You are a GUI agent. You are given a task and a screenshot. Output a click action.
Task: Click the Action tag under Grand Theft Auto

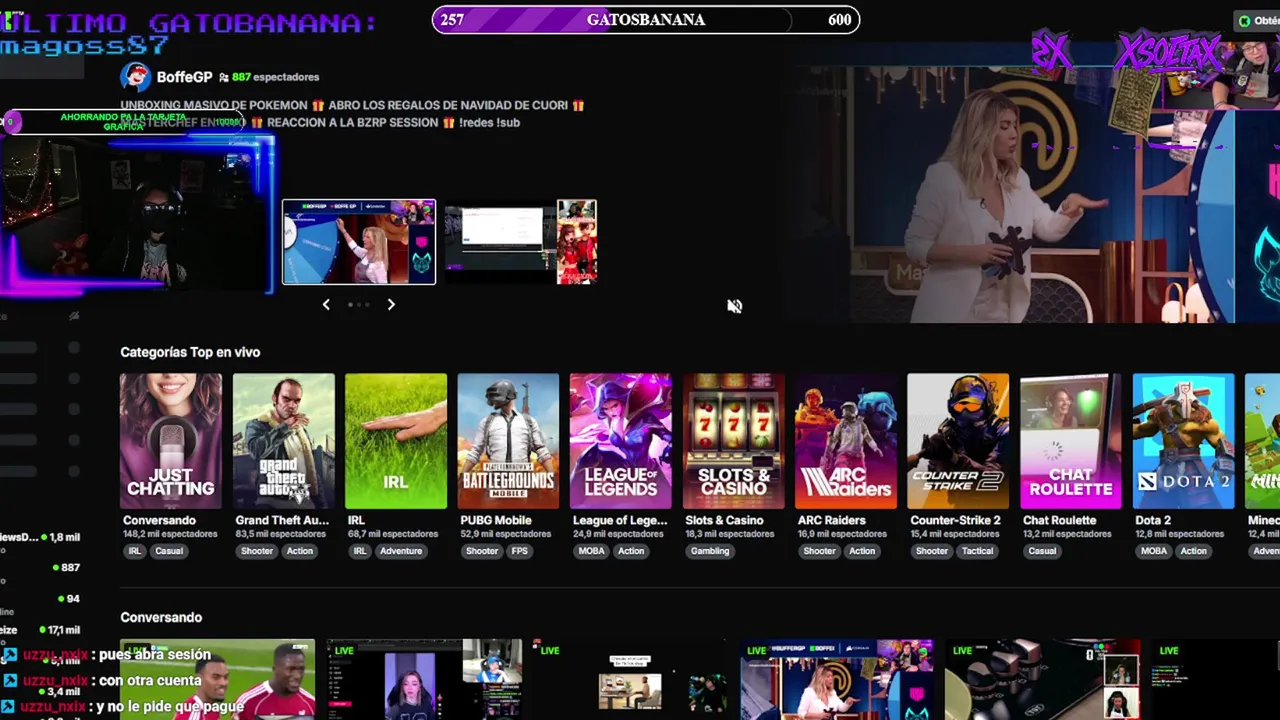point(300,551)
